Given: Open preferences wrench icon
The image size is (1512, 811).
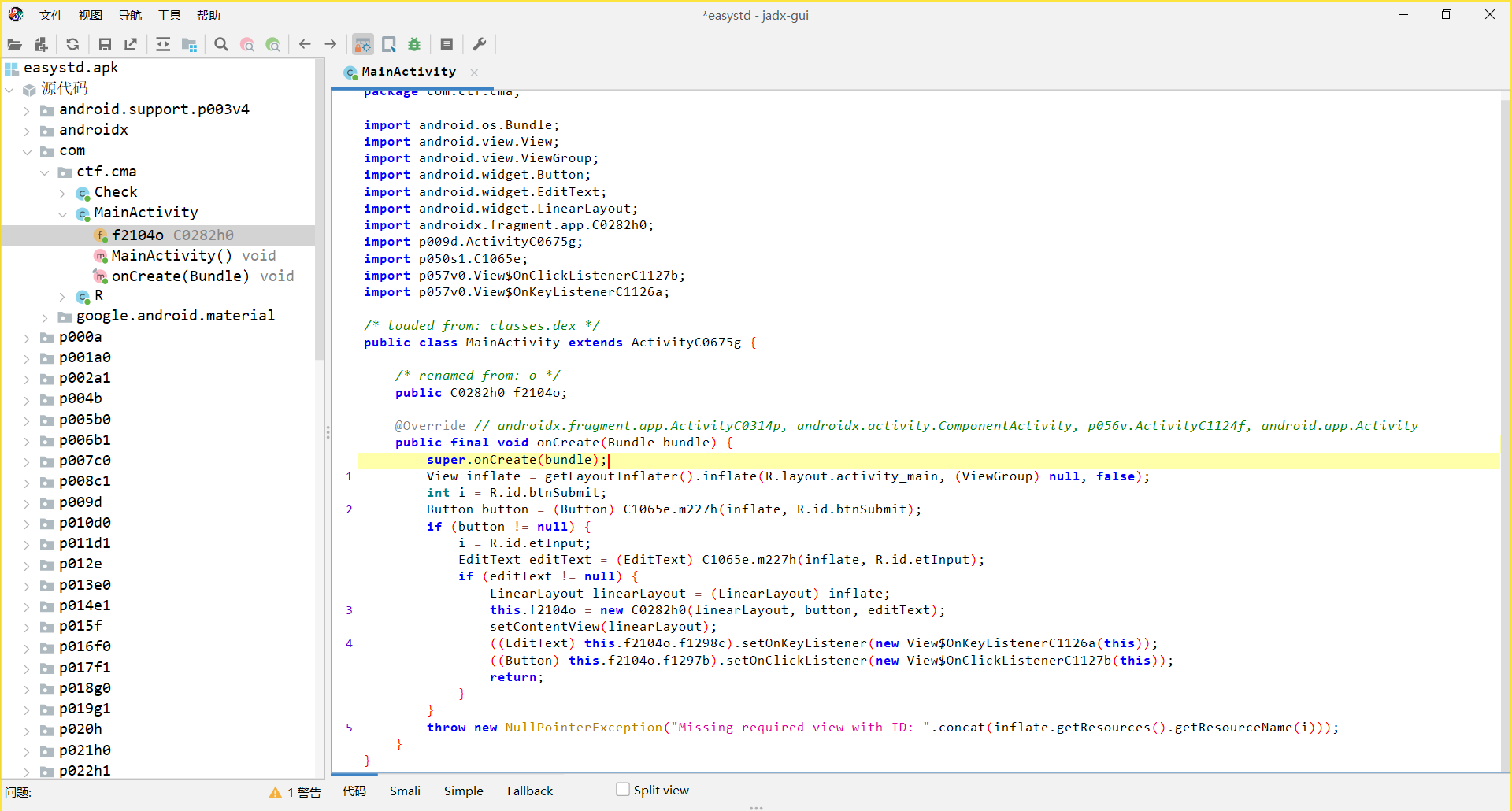Looking at the screenshot, I should point(479,45).
